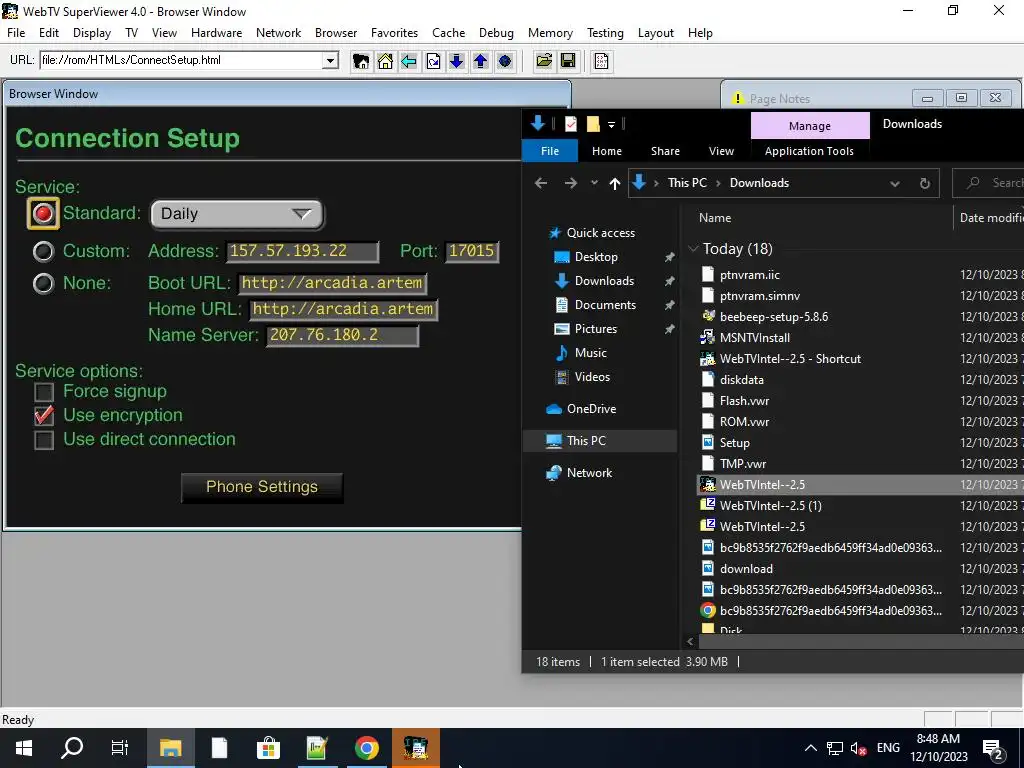Select the MSNTVInstall file icon

pos(708,338)
